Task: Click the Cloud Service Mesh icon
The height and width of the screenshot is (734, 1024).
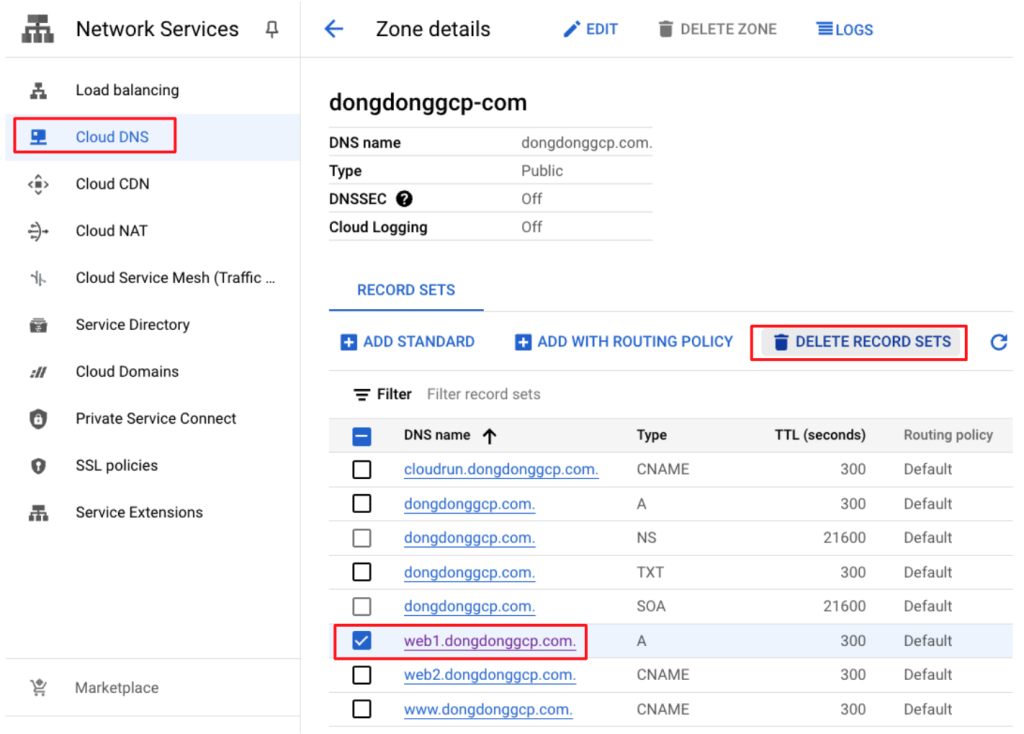Action: (x=39, y=278)
